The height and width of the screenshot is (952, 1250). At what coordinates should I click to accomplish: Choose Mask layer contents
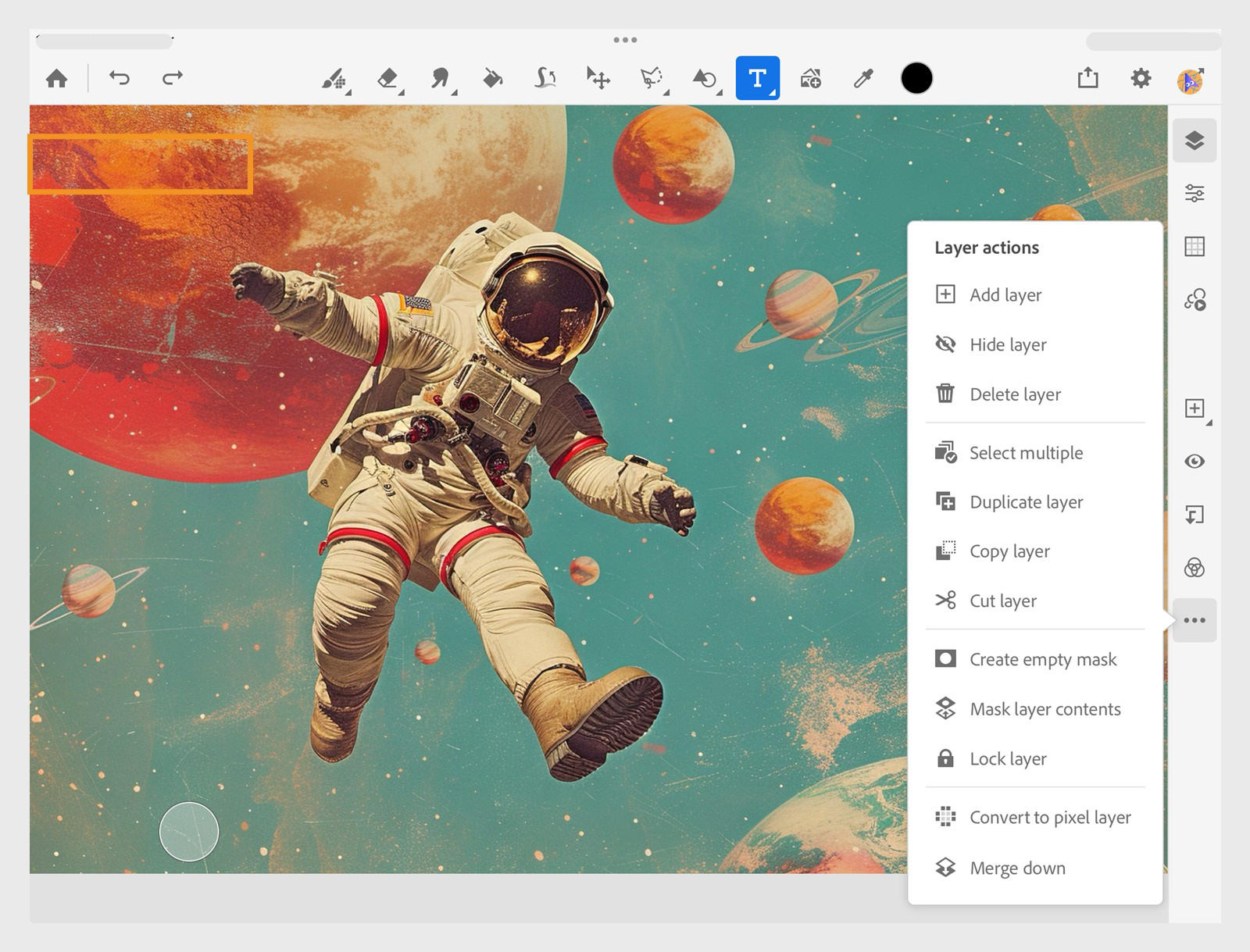tap(1035, 709)
